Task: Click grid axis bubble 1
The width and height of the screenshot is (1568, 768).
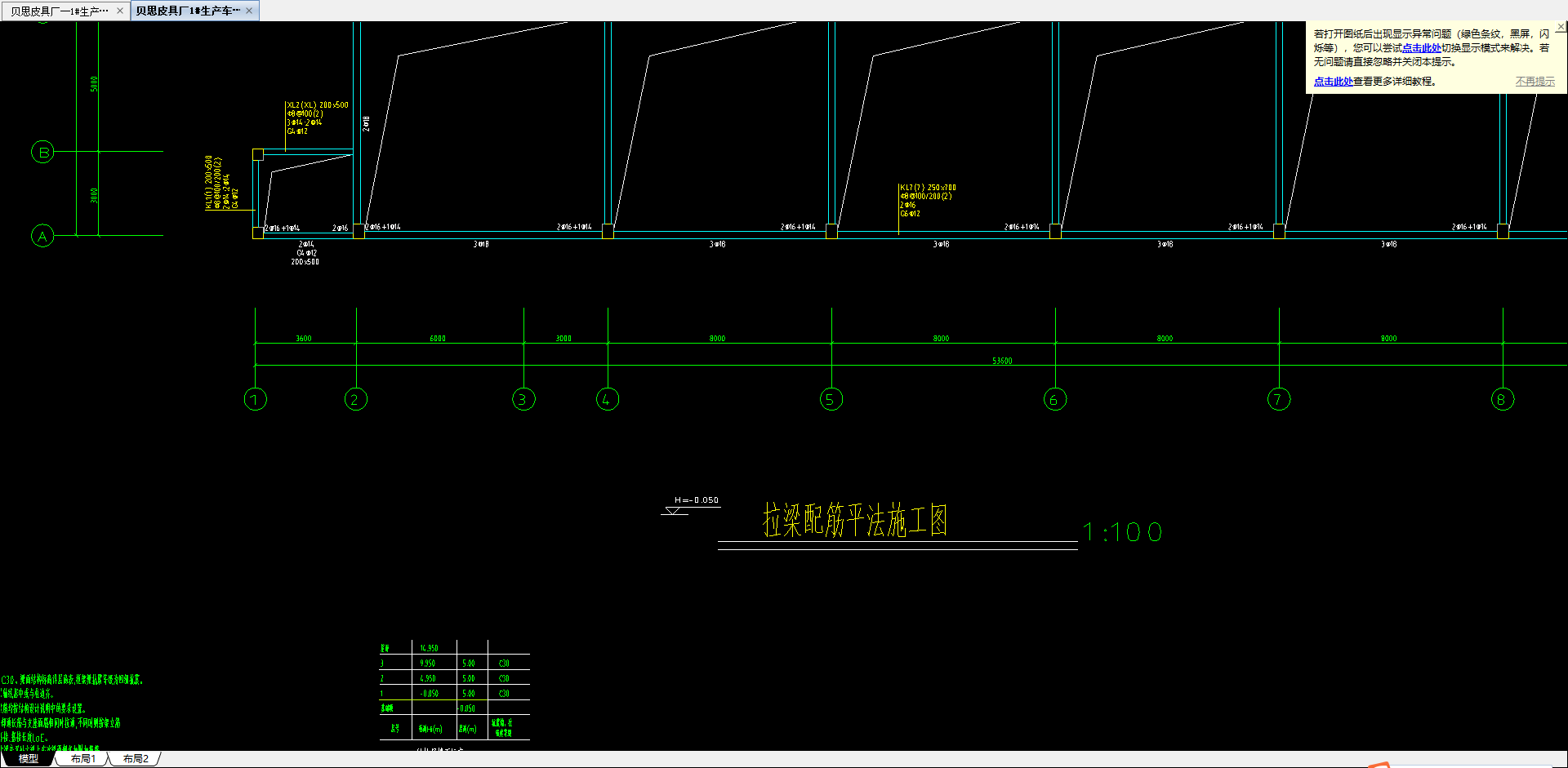Action: [256, 399]
